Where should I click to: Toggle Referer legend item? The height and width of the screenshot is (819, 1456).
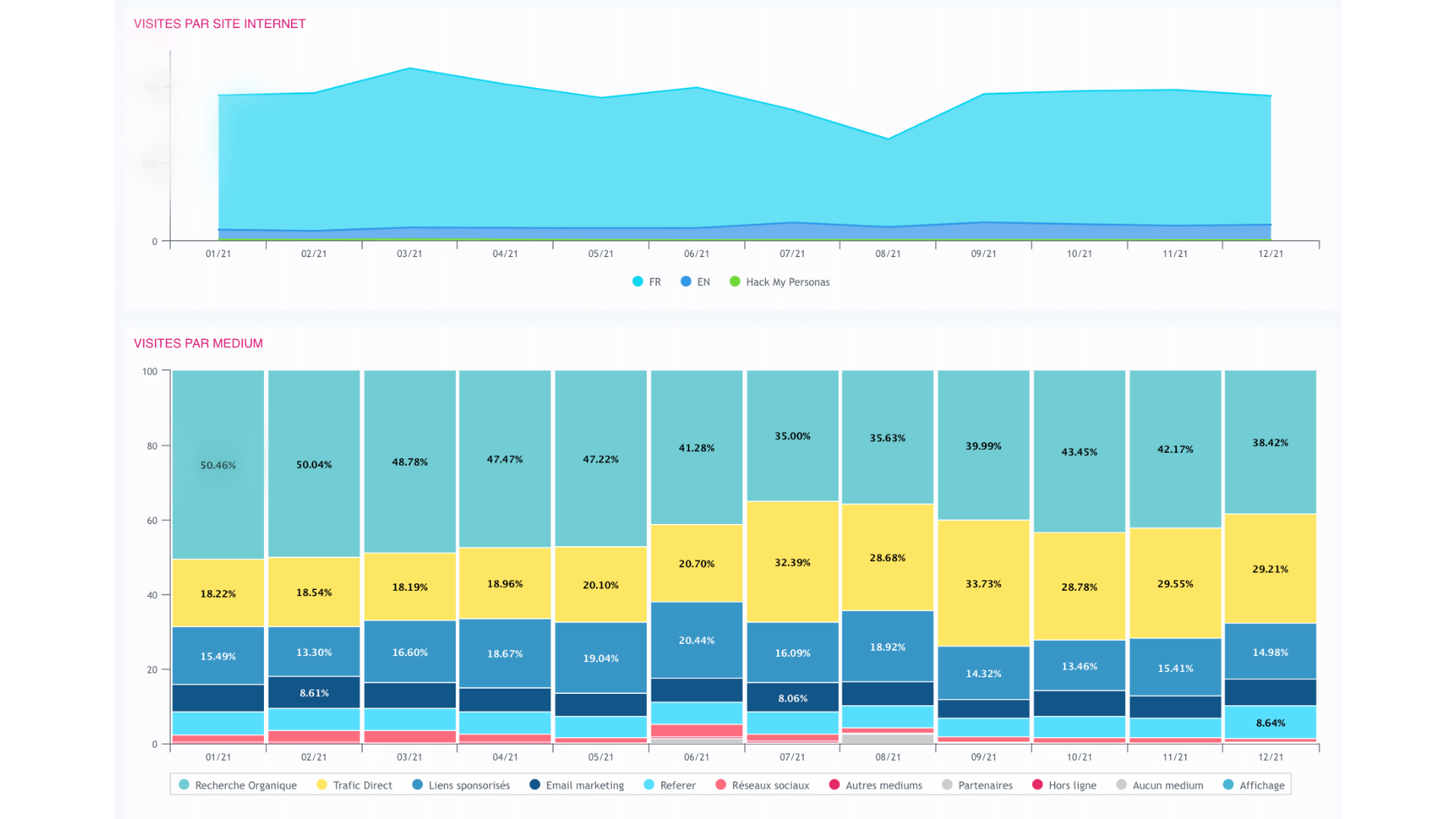670,785
